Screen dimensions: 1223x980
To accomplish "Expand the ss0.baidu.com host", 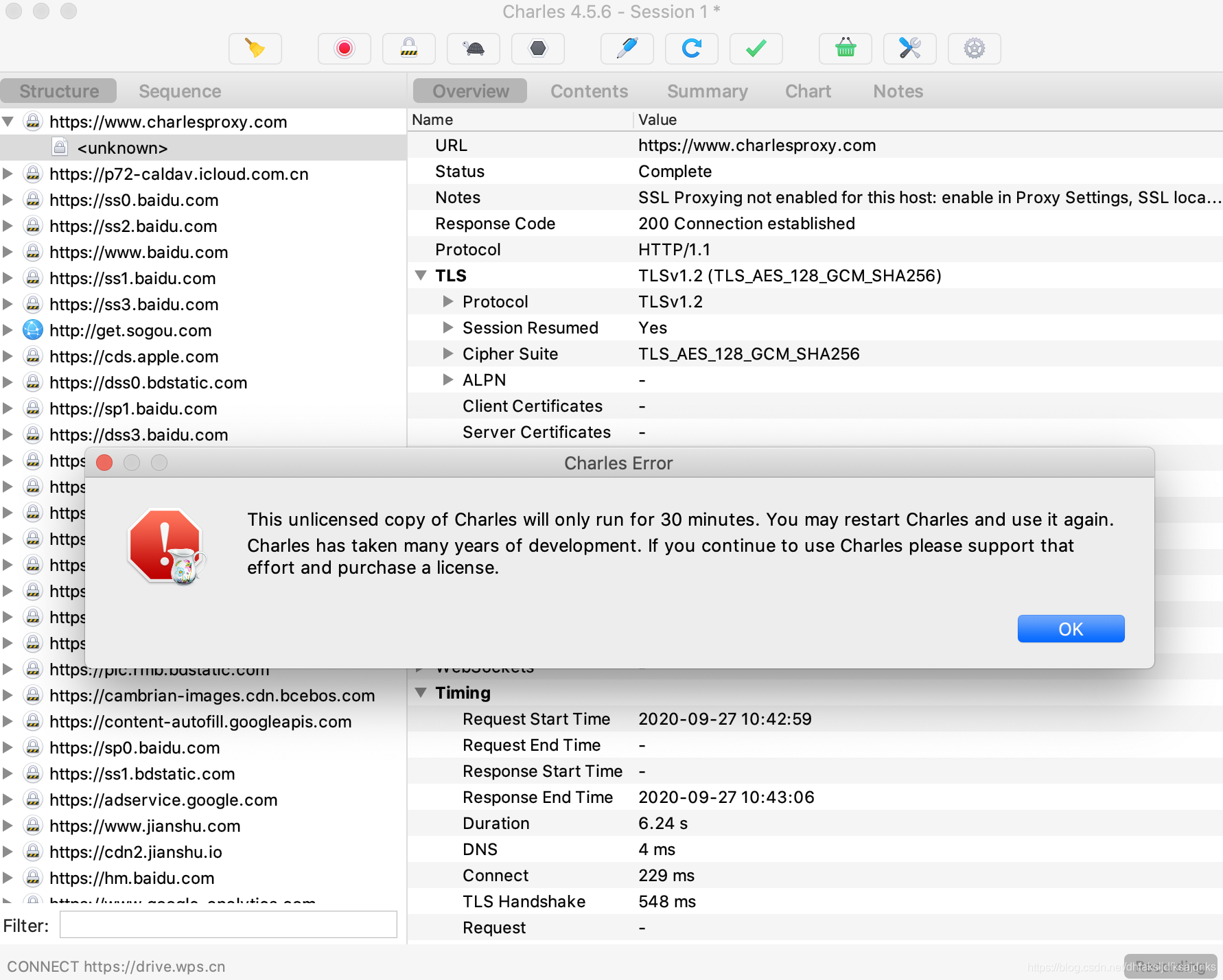I will tap(8, 200).
